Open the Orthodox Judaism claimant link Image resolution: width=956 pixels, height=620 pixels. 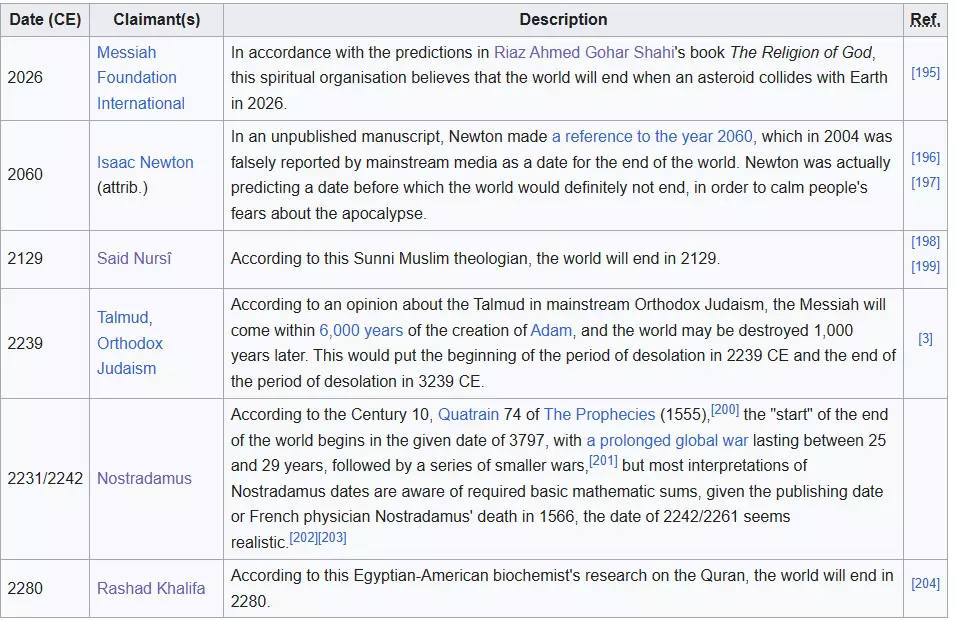coord(130,356)
